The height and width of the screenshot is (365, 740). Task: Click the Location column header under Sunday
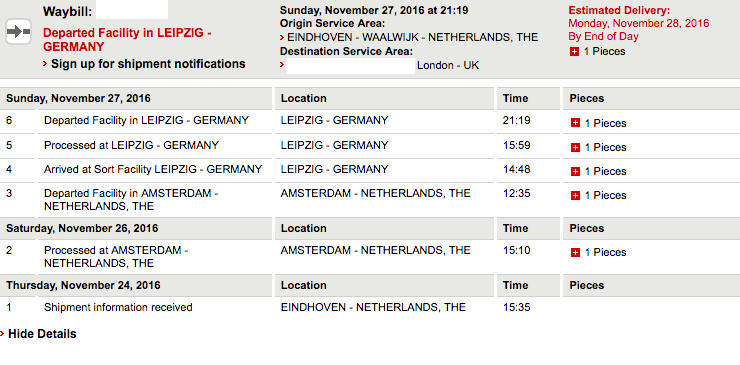[303, 99]
